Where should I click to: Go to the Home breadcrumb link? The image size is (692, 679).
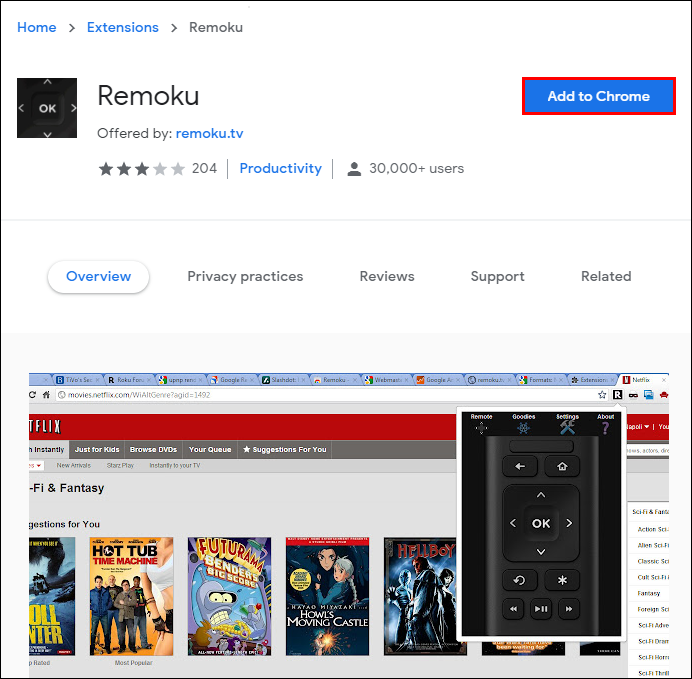(x=37, y=27)
